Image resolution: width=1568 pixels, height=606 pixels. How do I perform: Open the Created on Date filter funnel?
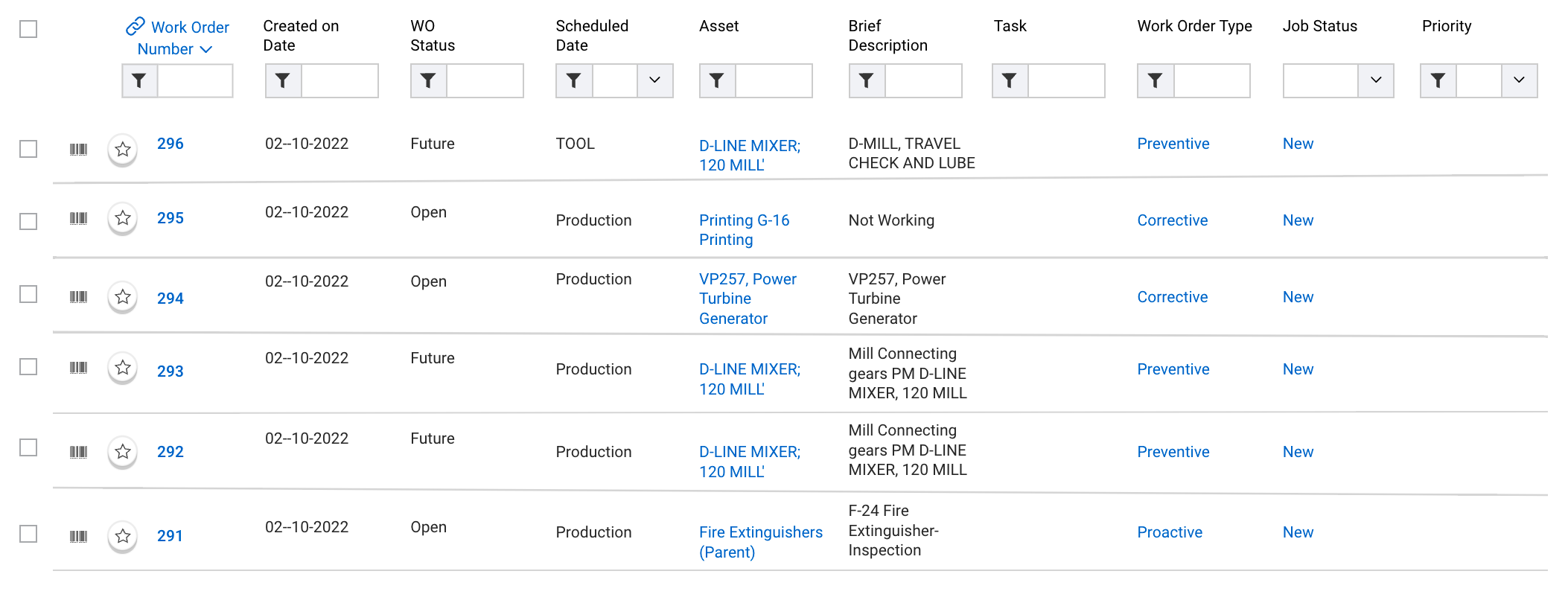(x=282, y=80)
